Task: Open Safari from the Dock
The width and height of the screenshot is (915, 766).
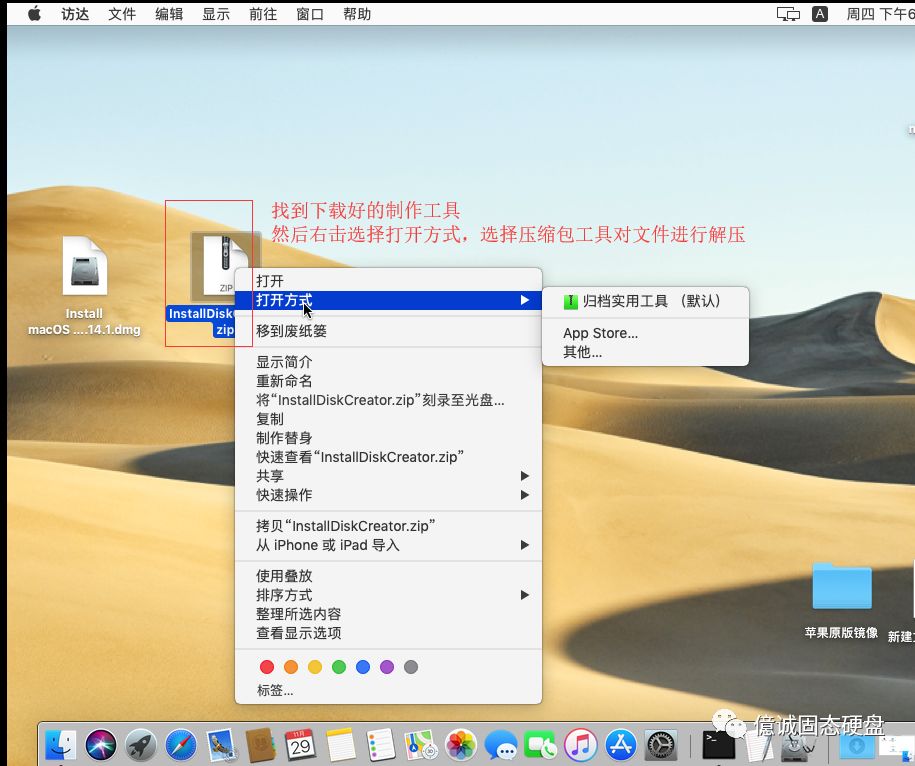Action: tap(181, 744)
